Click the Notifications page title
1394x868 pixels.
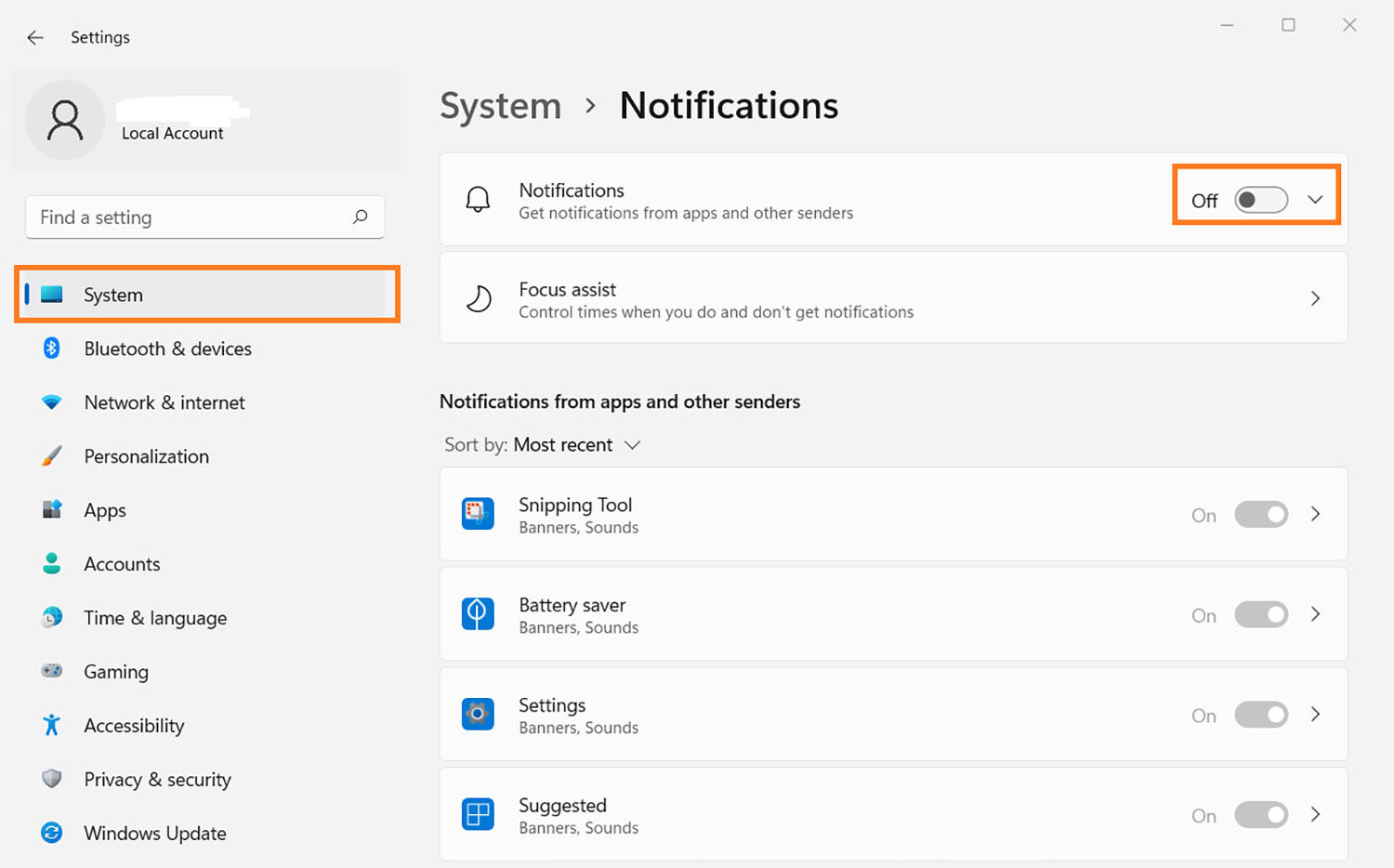(x=730, y=106)
